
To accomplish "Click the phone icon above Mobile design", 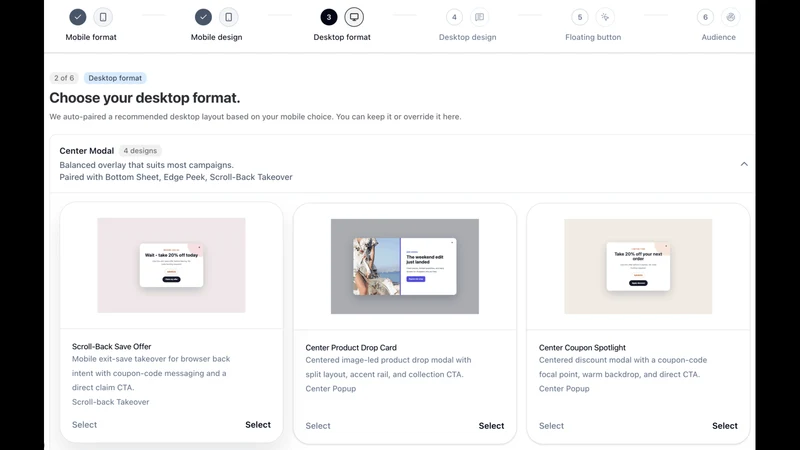I will (229, 17).
